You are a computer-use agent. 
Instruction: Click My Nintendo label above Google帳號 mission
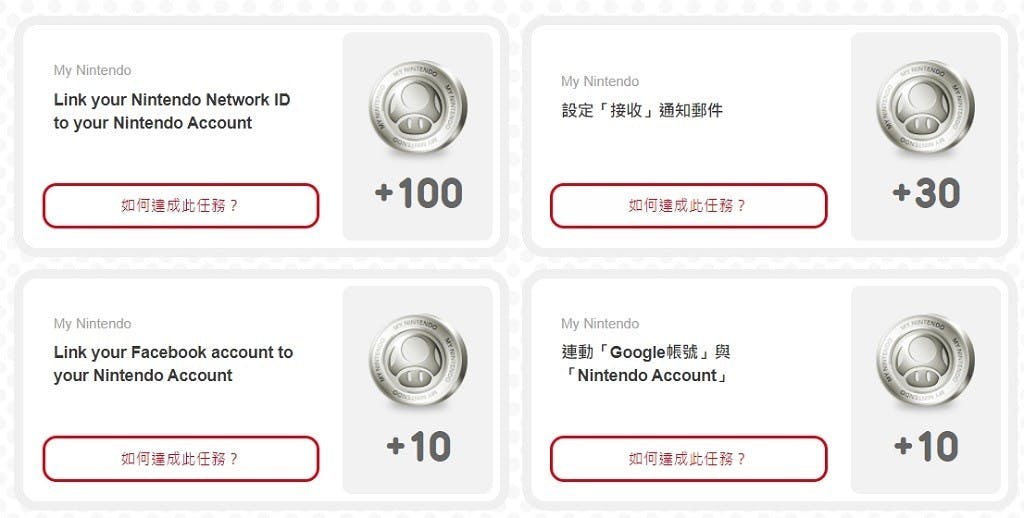(x=600, y=323)
